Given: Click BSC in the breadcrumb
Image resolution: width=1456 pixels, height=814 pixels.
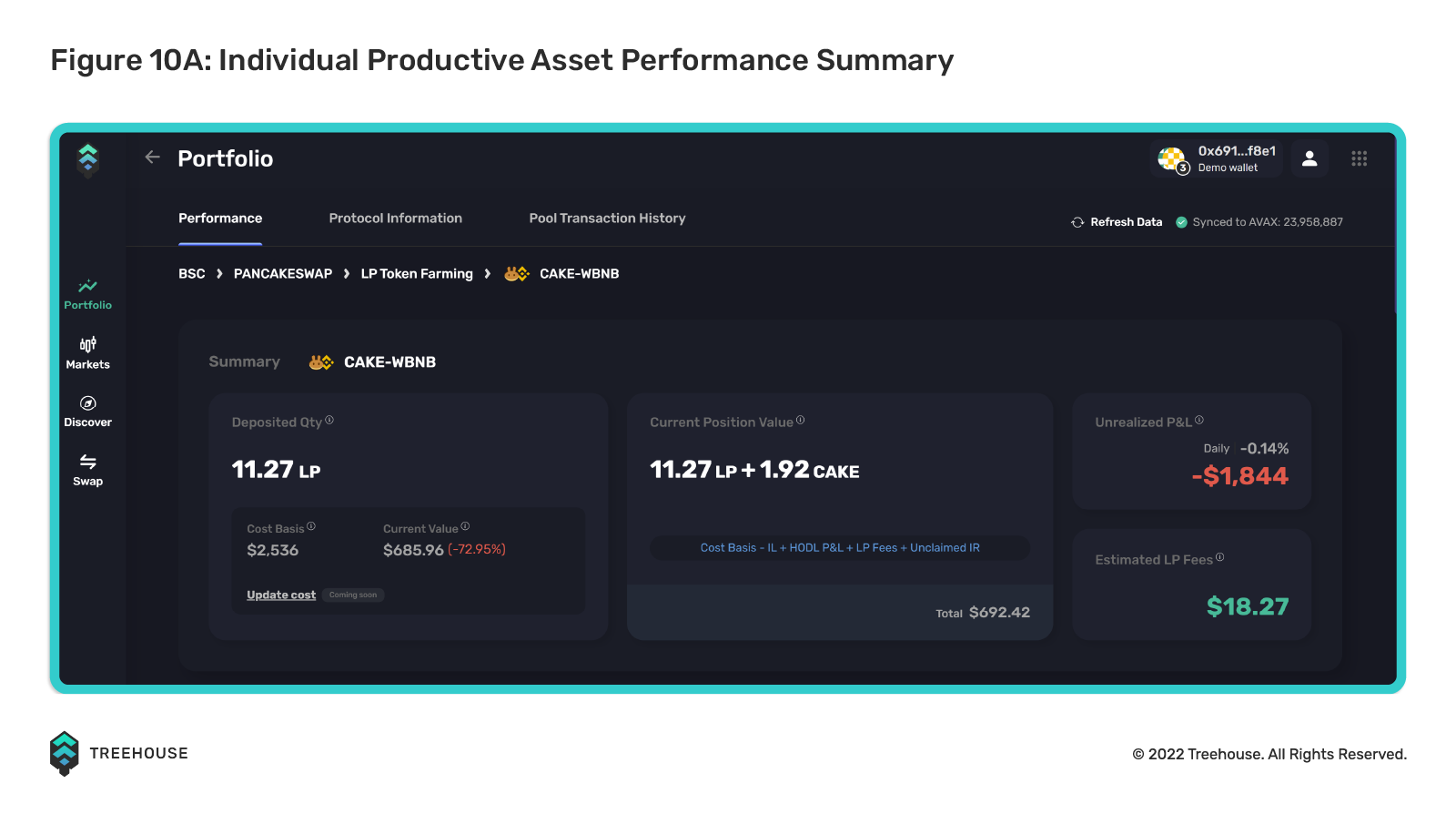Looking at the screenshot, I should [x=192, y=274].
